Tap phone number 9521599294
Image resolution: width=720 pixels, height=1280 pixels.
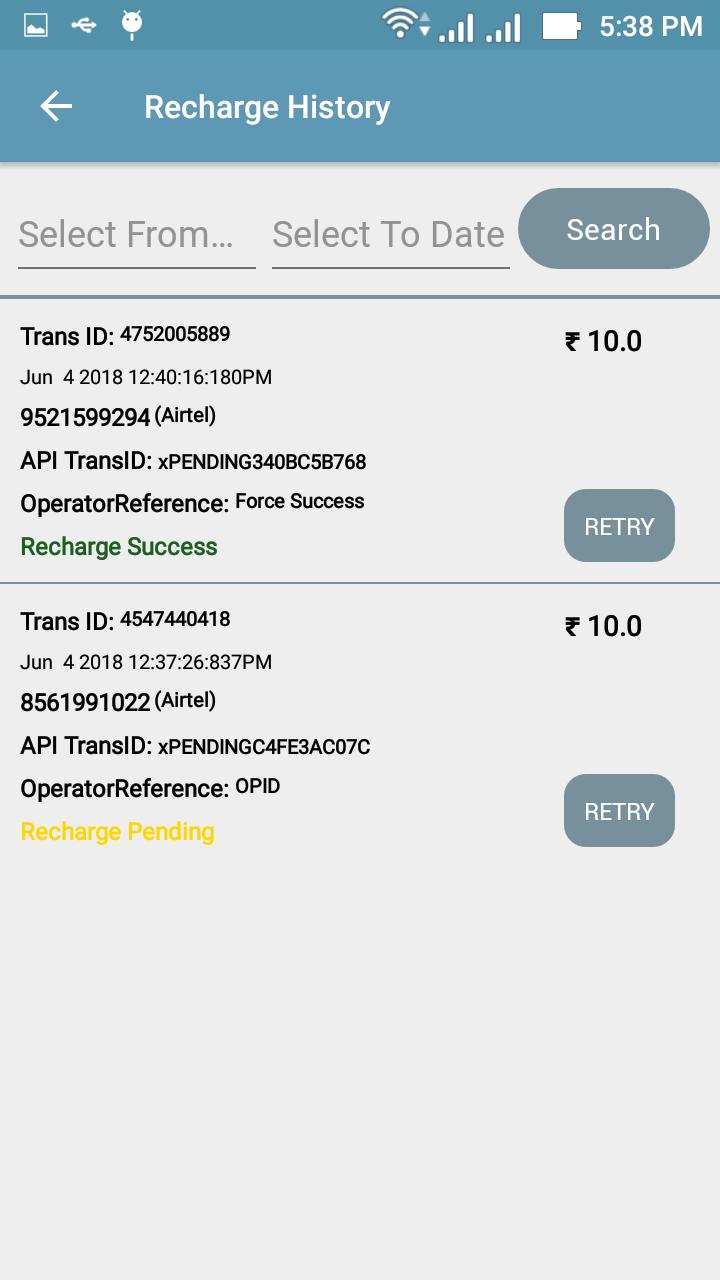pyautogui.click(x=85, y=417)
